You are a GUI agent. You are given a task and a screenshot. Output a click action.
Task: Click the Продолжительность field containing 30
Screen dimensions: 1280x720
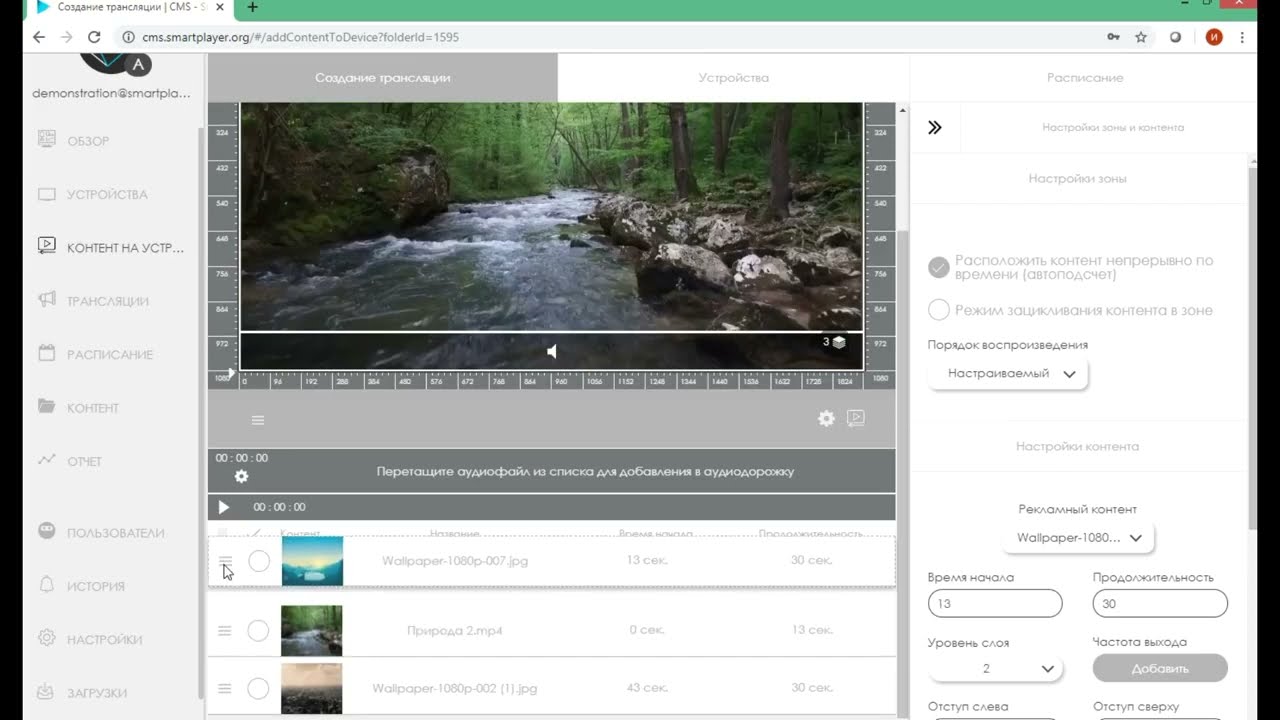coord(1160,603)
